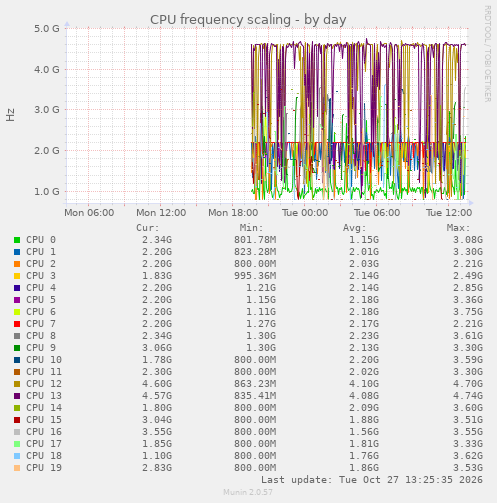Screen dimensions: 497x503
Task: Click the 'Max:' column header
Action: 458,228
